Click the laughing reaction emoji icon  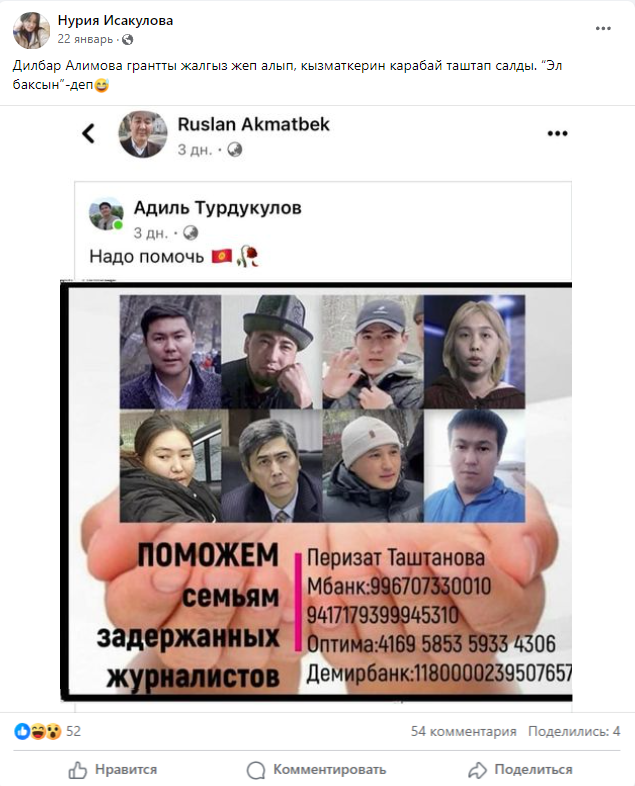point(38,731)
